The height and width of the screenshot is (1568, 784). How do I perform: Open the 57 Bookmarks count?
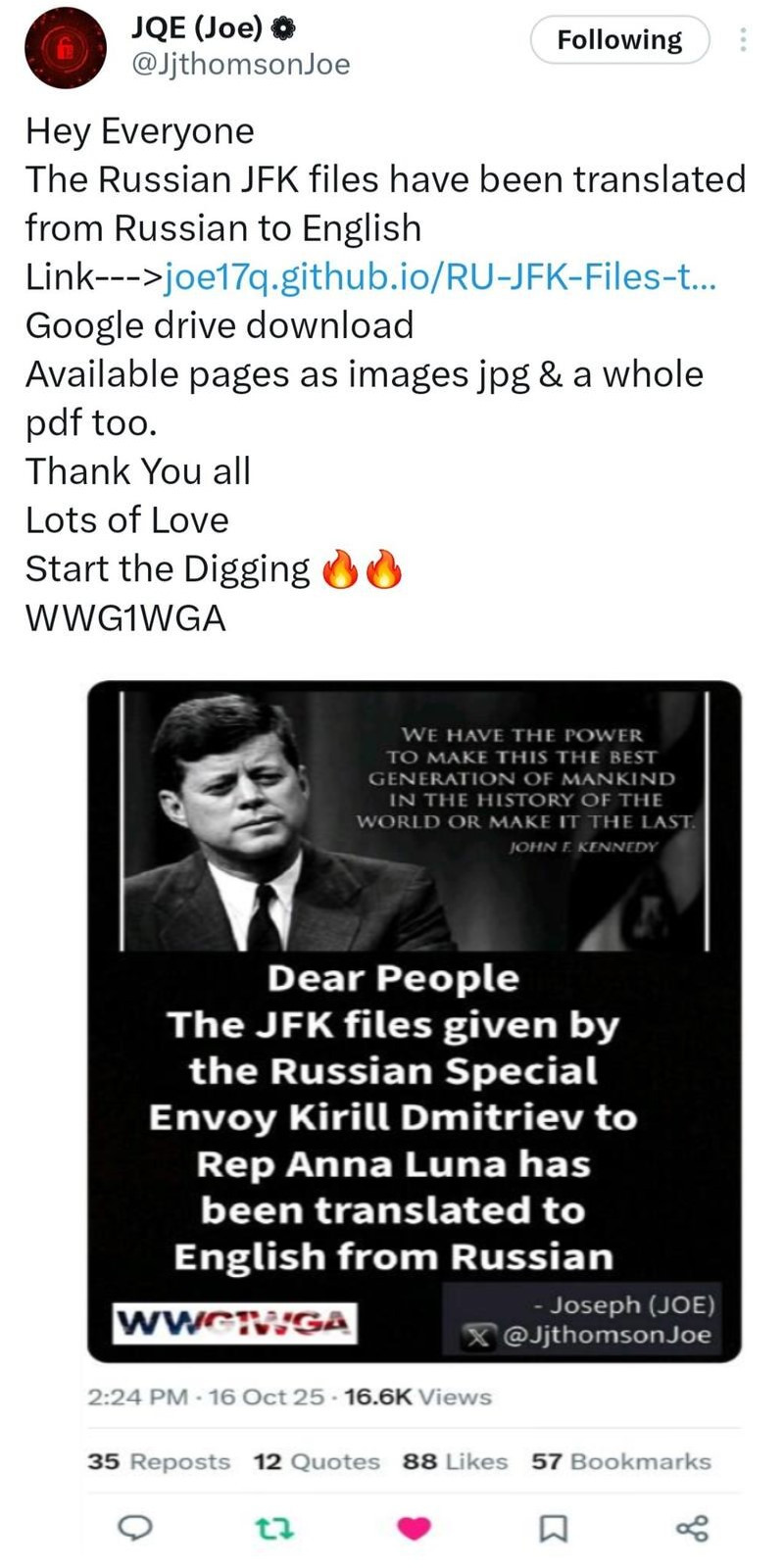point(621,1461)
